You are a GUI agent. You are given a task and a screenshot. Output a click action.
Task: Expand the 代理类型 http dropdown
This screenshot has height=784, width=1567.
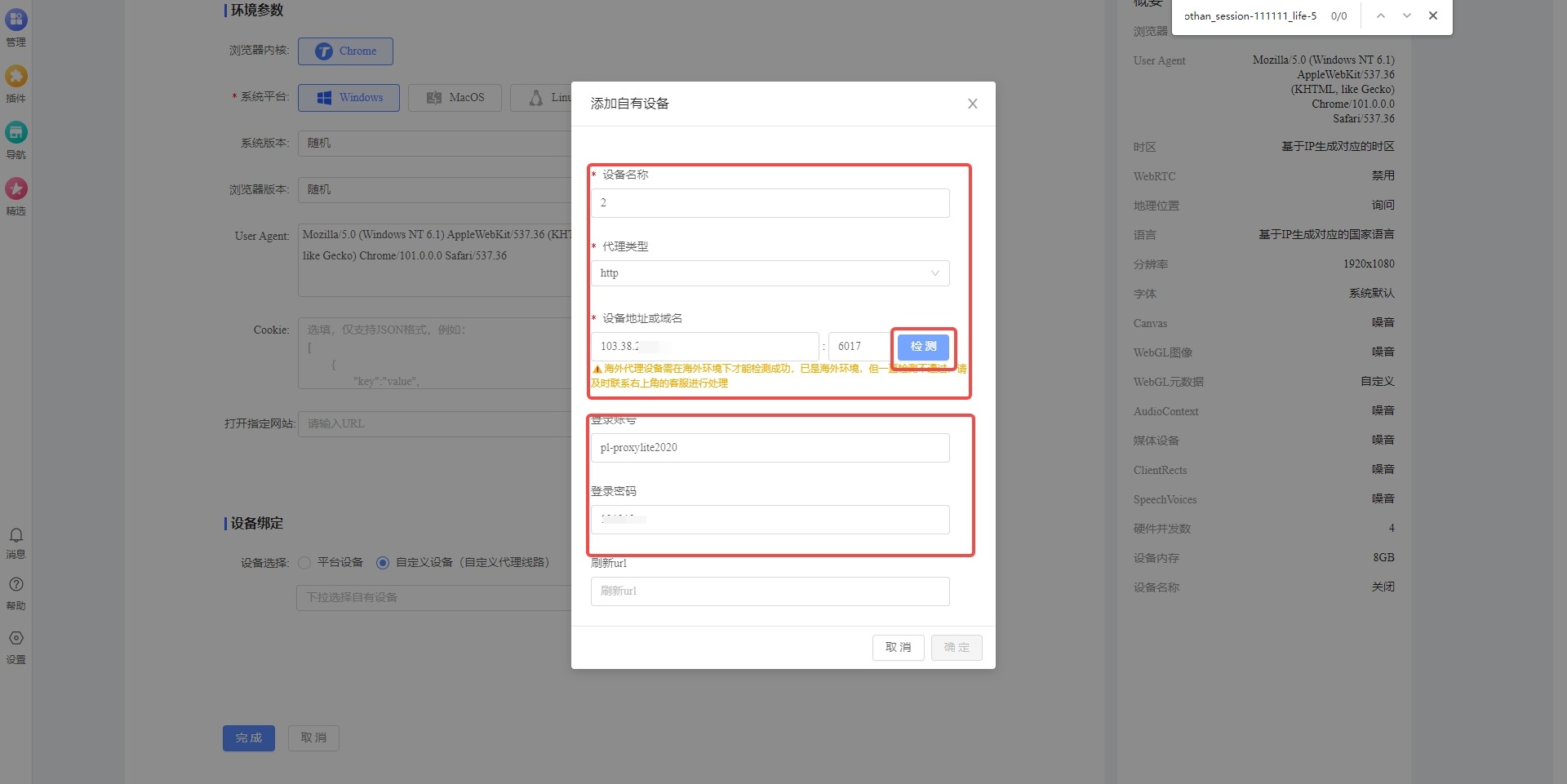770,273
